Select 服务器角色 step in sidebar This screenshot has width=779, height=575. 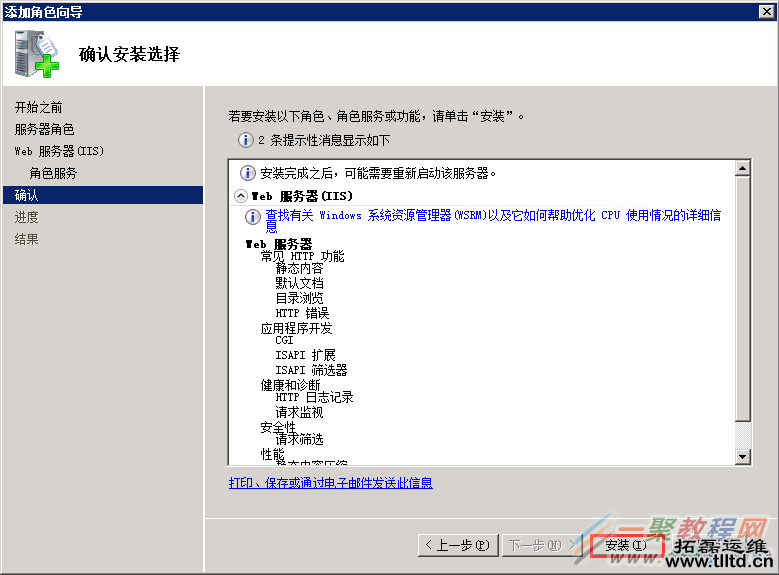(x=44, y=129)
